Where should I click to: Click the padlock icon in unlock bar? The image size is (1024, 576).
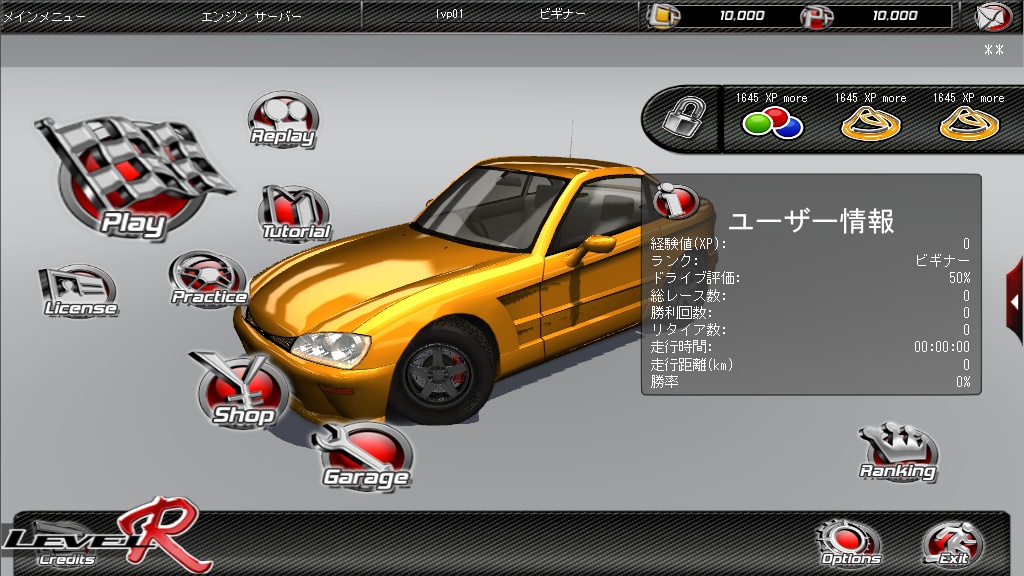684,117
